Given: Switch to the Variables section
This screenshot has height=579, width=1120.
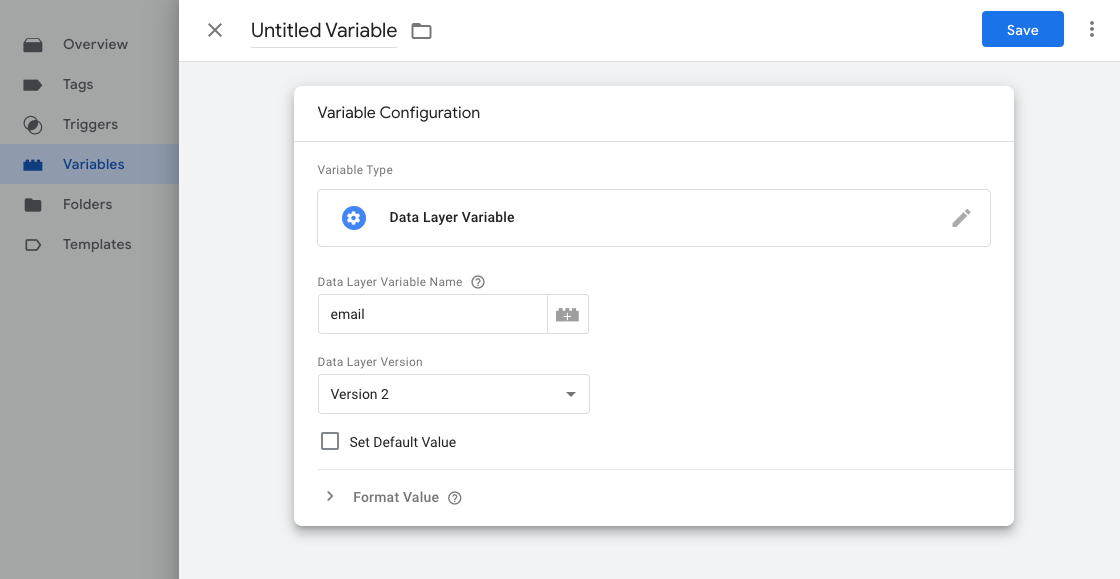Looking at the screenshot, I should tap(33, 164).
